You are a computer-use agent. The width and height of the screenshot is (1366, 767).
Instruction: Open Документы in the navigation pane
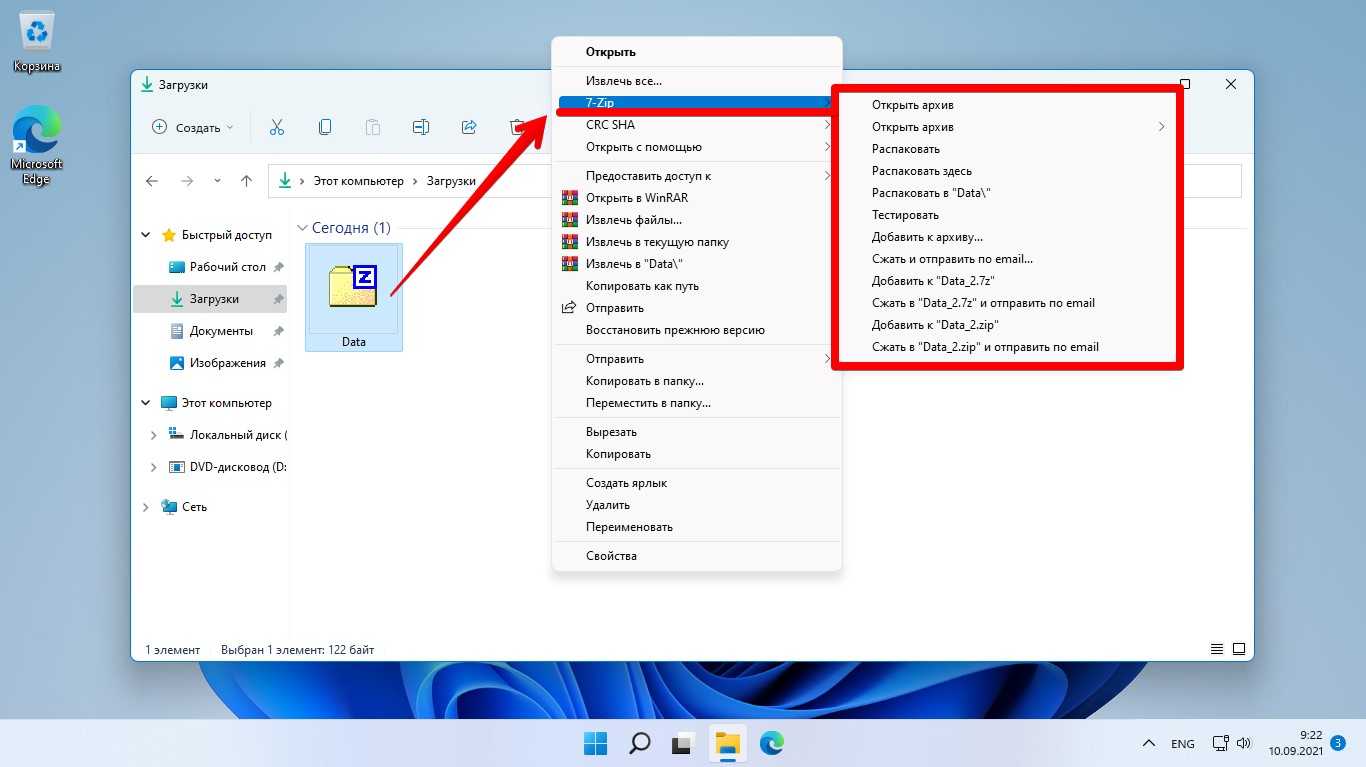pos(221,331)
